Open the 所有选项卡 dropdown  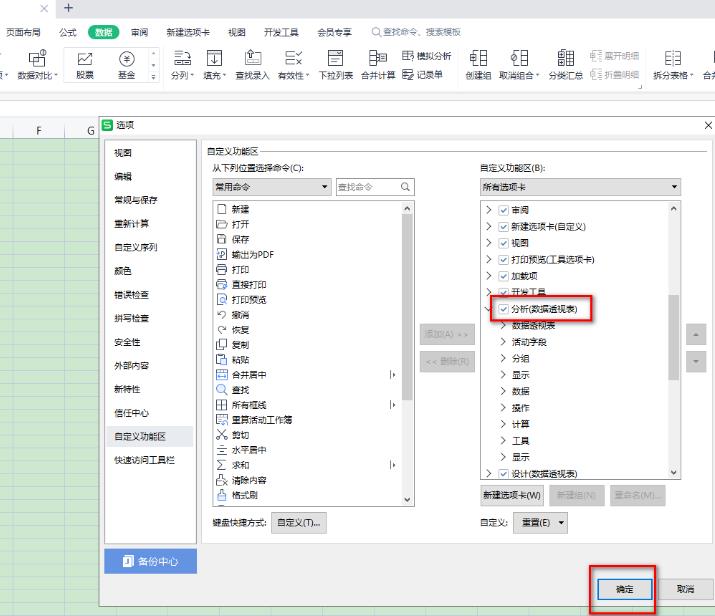point(580,187)
